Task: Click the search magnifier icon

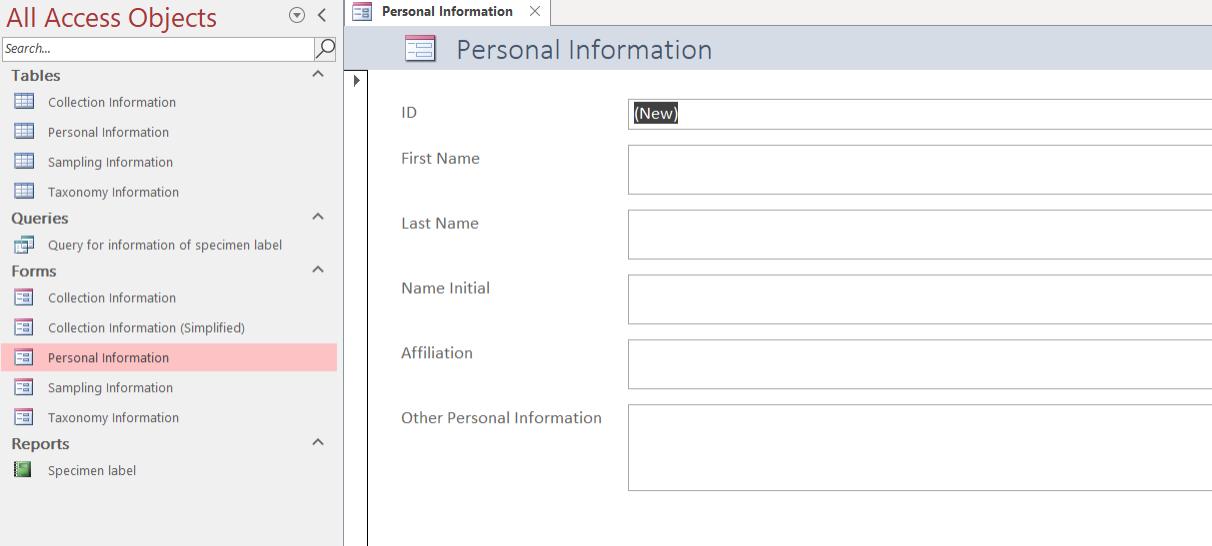Action: coord(325,48)
